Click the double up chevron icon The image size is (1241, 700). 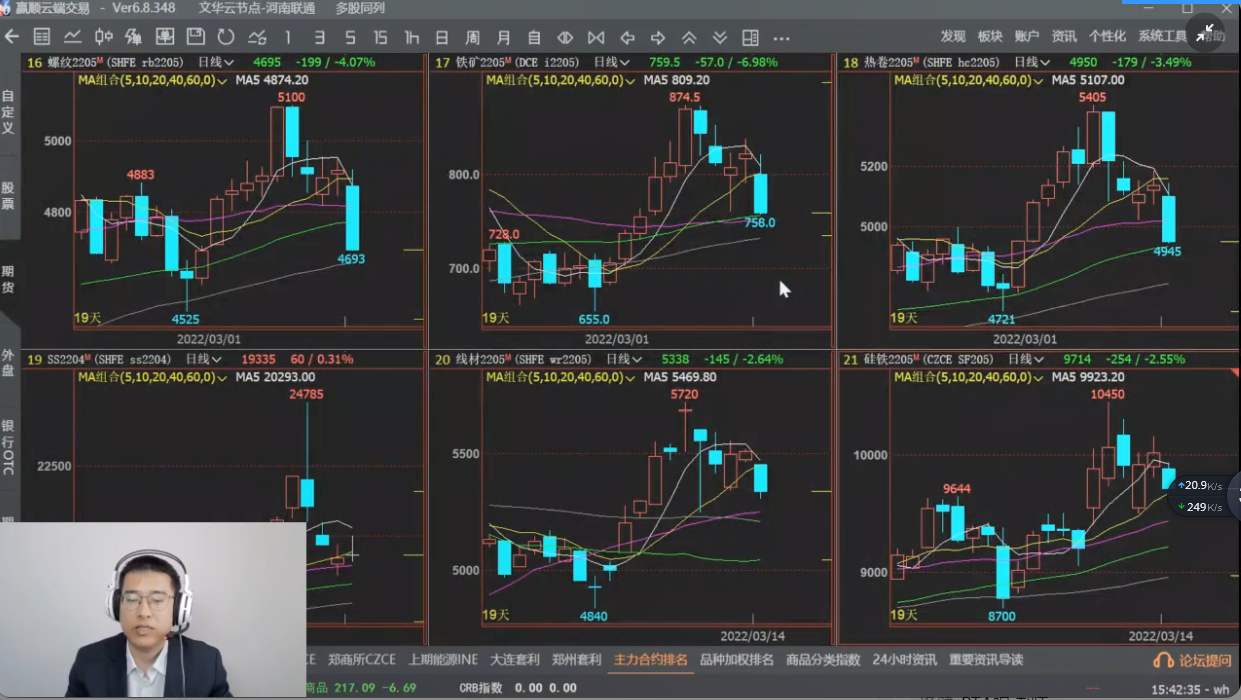pyautogui.click(x=689, y=38)
